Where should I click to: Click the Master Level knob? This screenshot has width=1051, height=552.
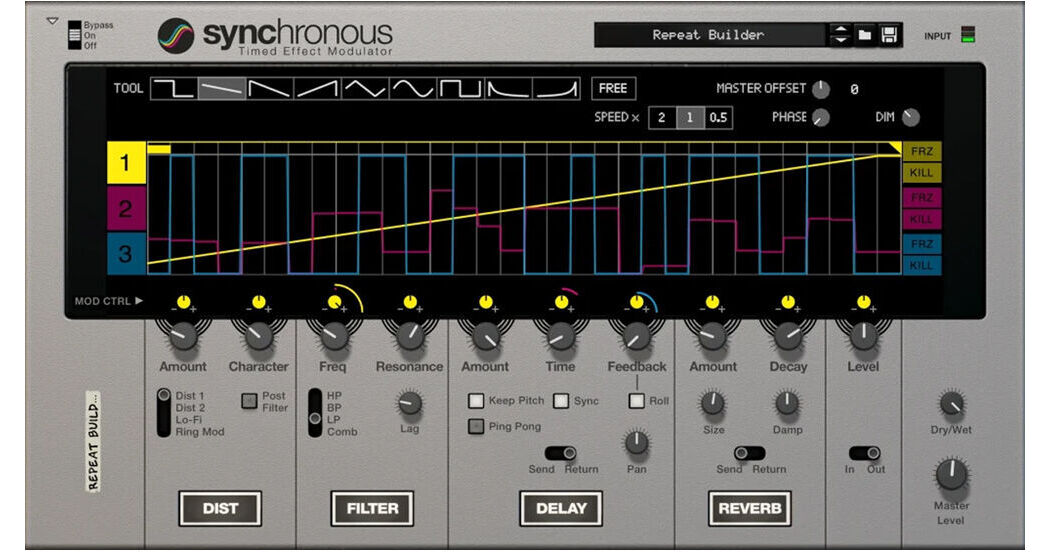click(x=951, y=474)
